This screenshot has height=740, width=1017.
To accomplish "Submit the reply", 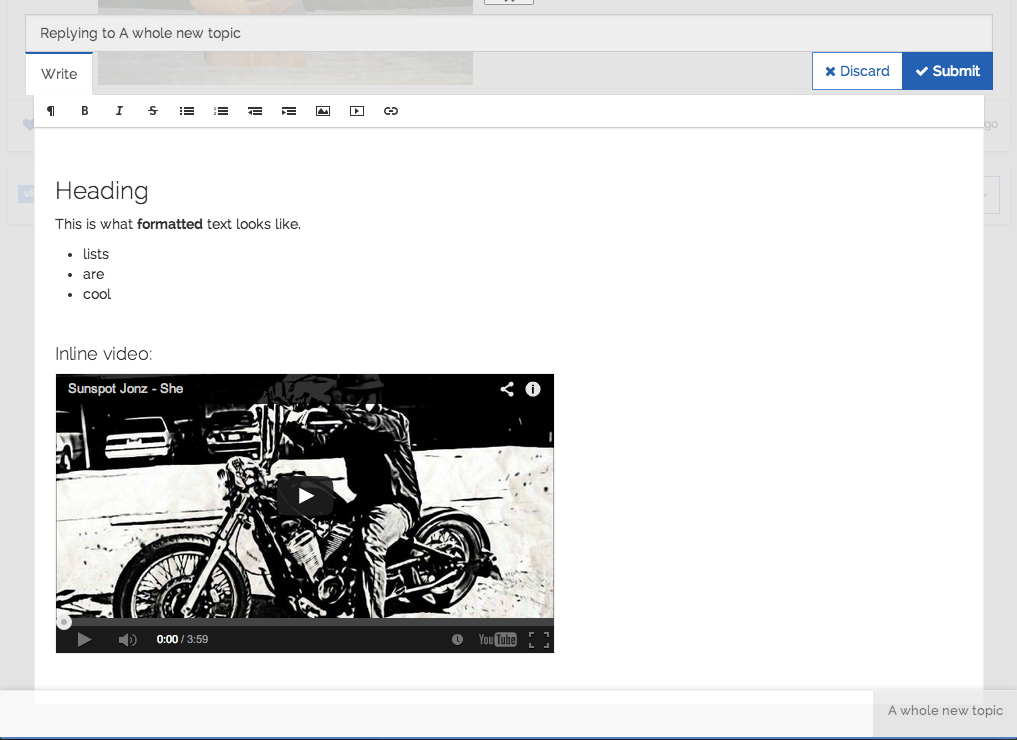I will pos(947,71).
